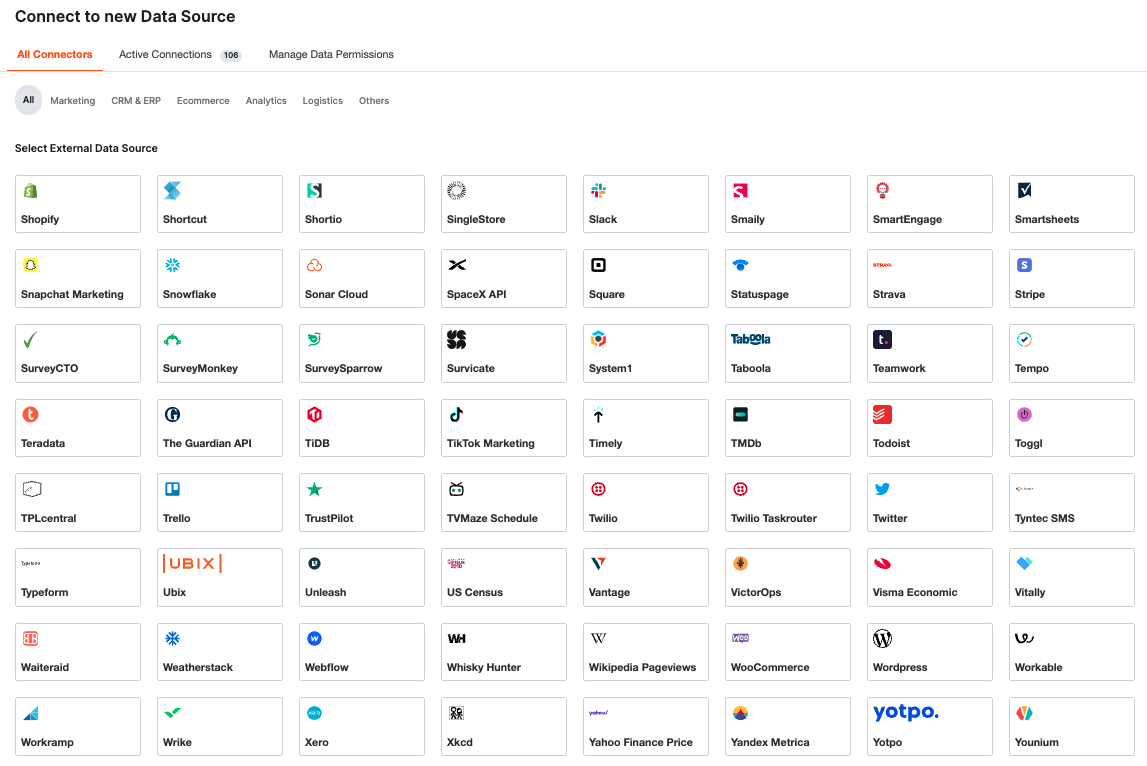Open the Shortio connector card
1147x766 pixels.
[361, 204]
